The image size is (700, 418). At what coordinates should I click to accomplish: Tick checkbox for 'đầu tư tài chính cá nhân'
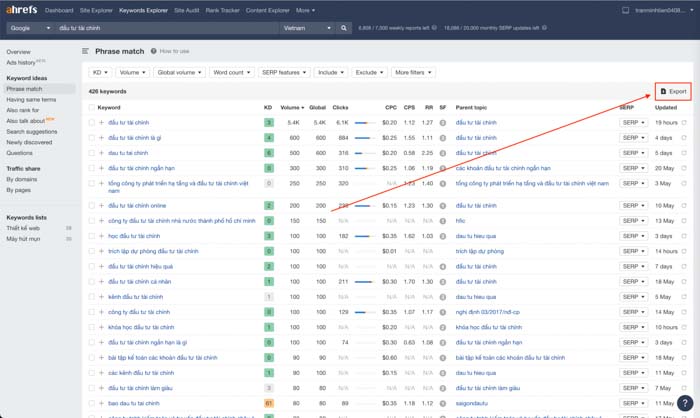(x=92, y=281)
